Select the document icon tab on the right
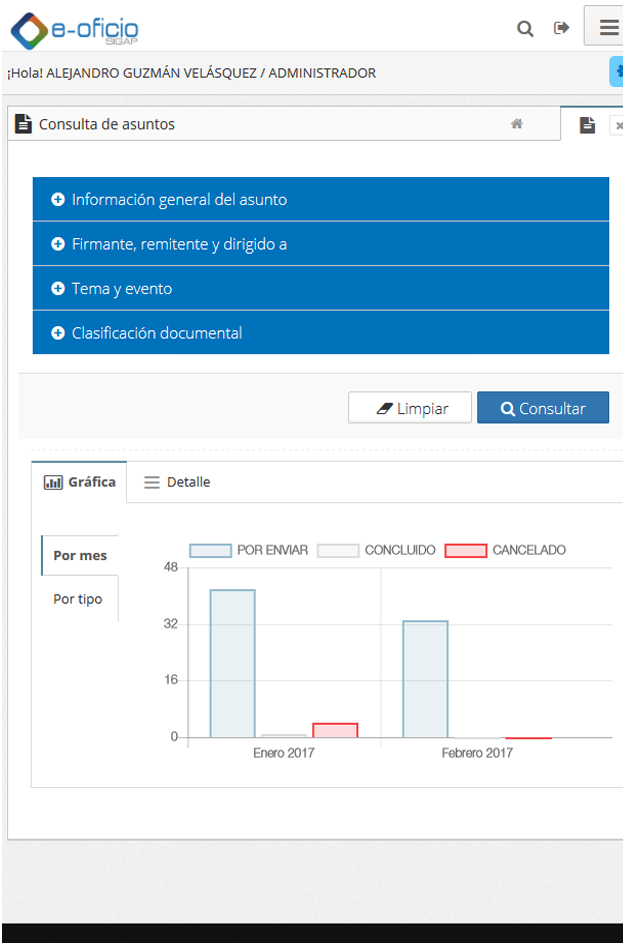The height and width of the screenshot is (943, 623). coord(588,124)
